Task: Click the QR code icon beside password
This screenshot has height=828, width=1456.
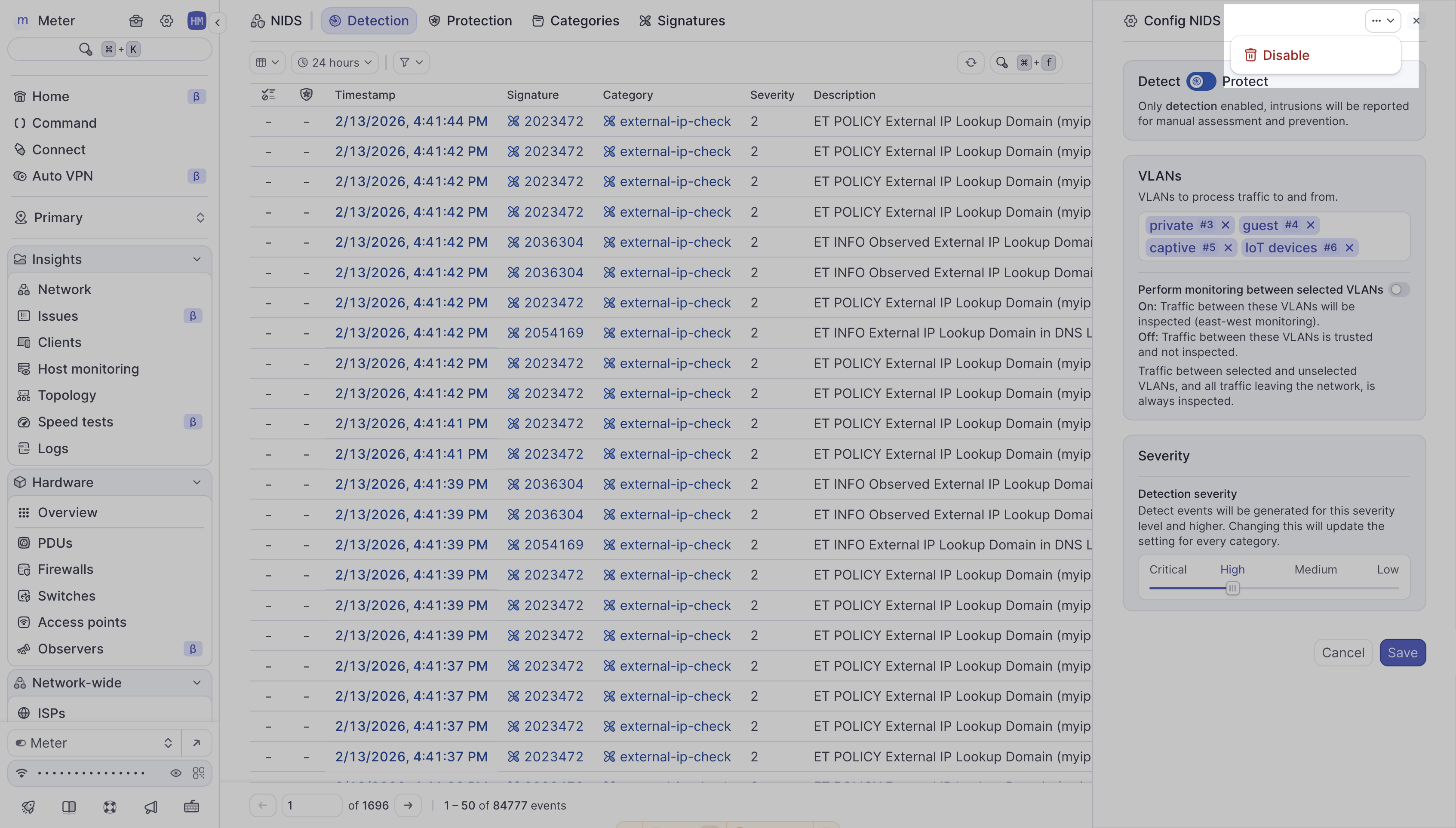Action: click(198, 773)
